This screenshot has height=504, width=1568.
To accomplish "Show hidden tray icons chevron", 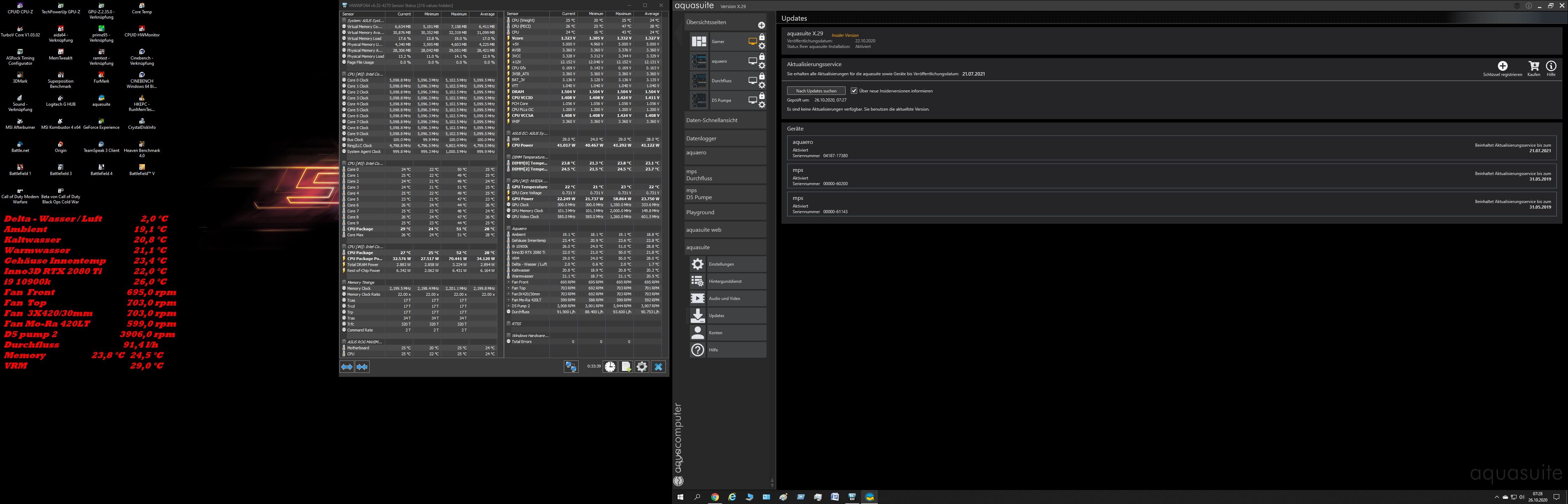I will pyautogui.click(x=1497, y=497).
